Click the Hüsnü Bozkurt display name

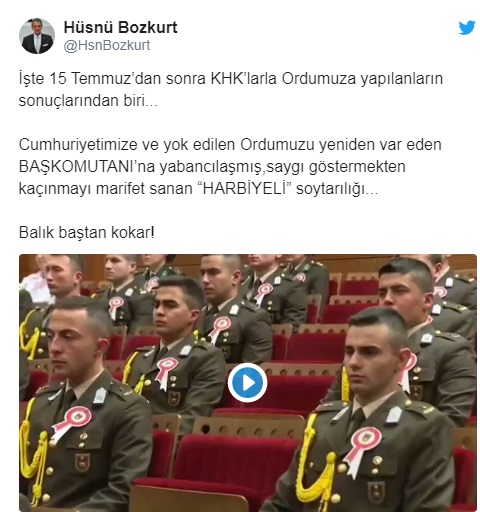tap(121, 27)
